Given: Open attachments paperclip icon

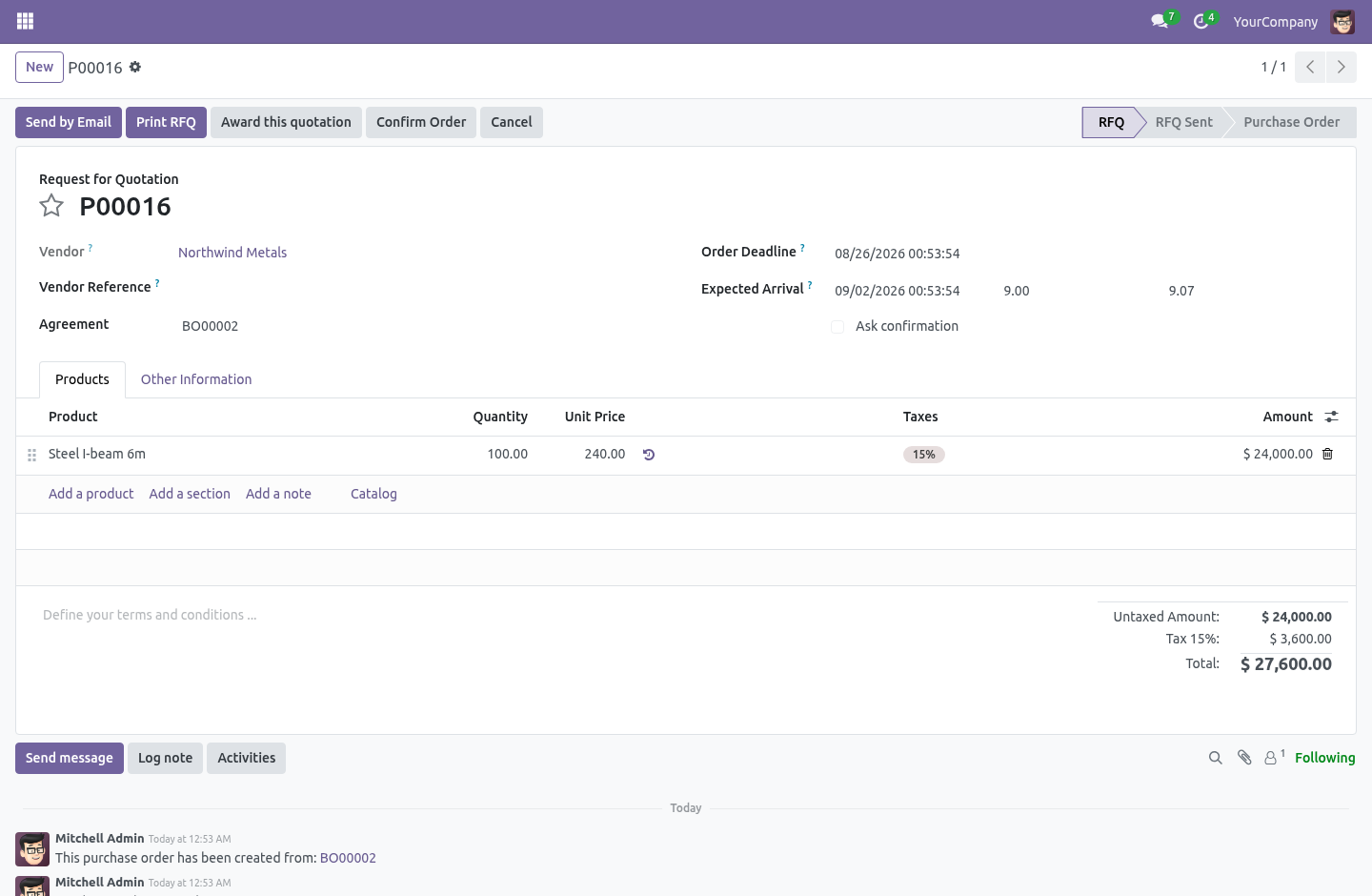Looking at the screenshot, I should click(1244, 758).
